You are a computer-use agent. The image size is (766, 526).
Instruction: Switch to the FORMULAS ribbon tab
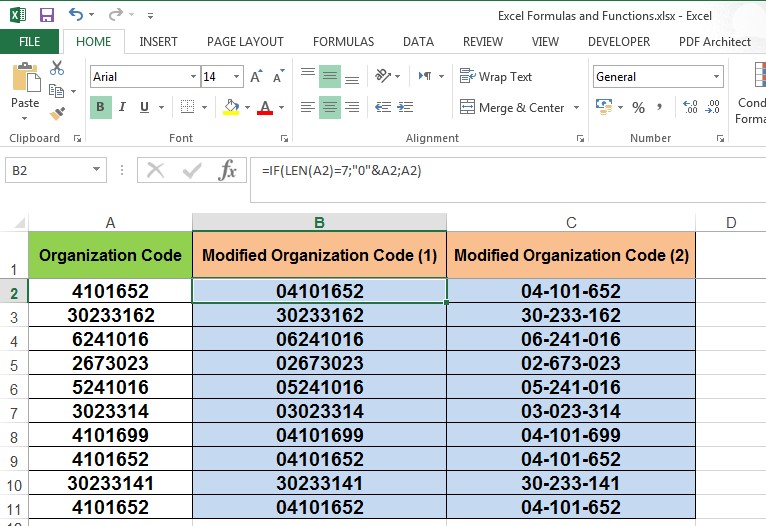coord(343,42)
